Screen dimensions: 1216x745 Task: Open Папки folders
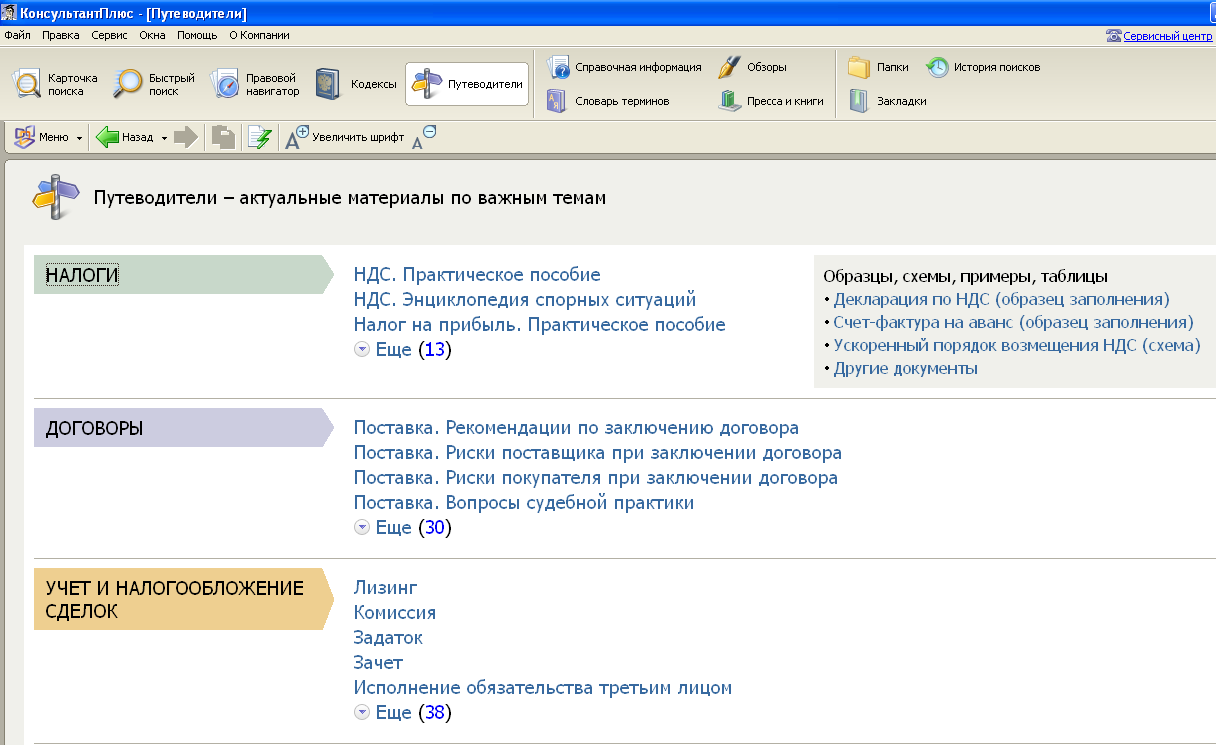[x=879, y=67]
